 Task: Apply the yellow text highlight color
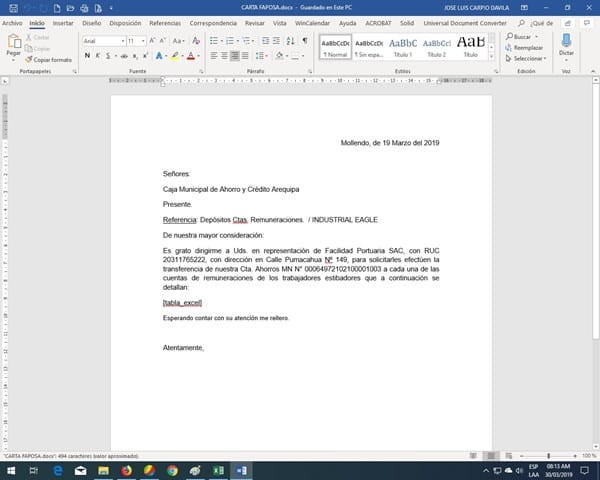[175, 56]
